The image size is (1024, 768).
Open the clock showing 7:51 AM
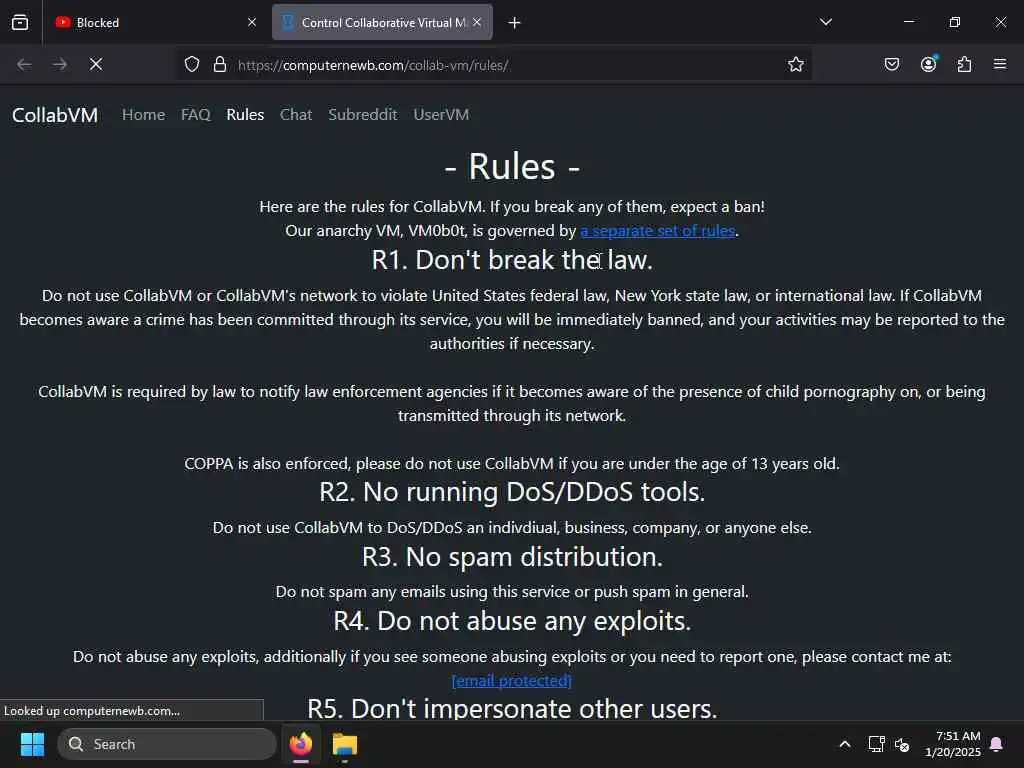point(953,744)
